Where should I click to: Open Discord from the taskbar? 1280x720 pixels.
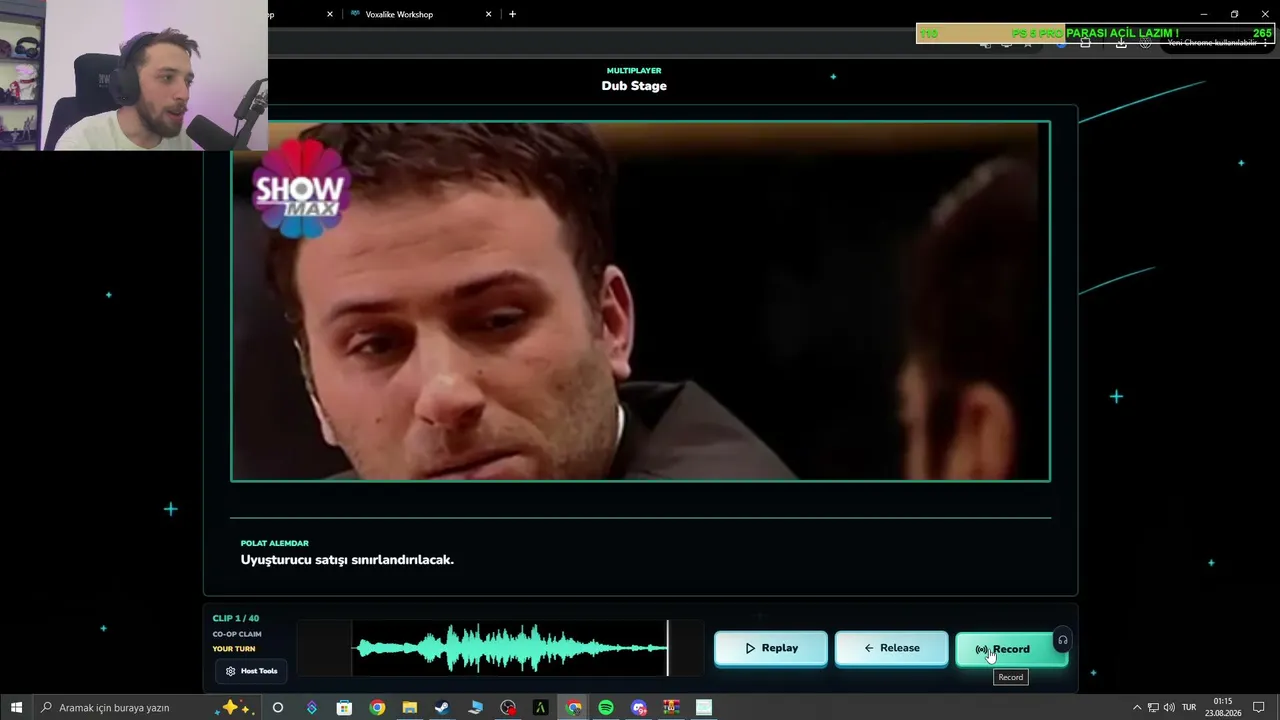coord(639,708)
